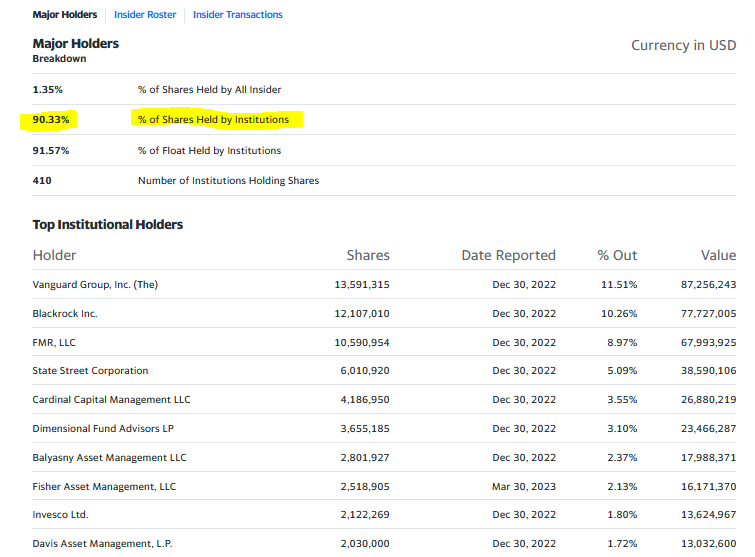
Task: Click Cardinal Capital shares 4,186,950
Action: coord(364,400)
